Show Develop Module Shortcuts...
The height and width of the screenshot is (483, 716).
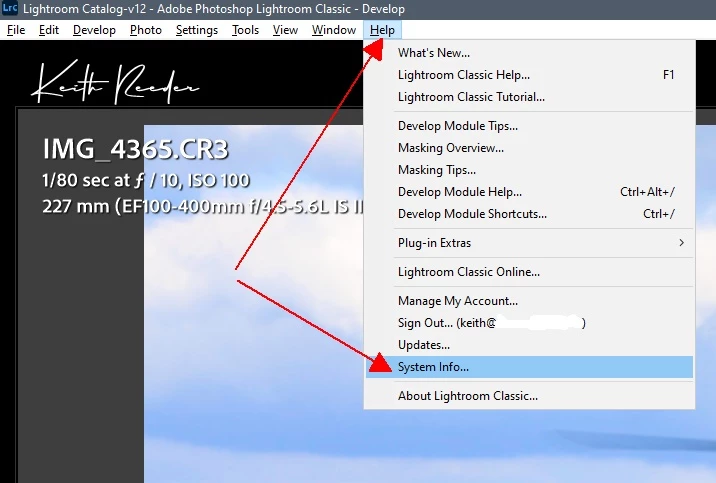529,214
